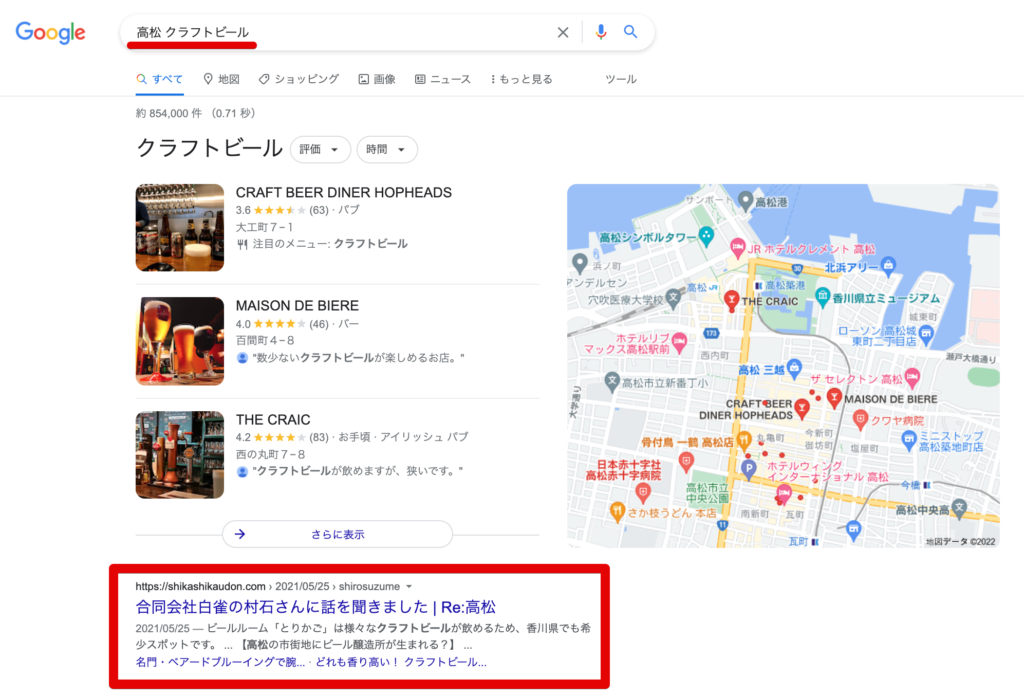Switch to the 画像 tab
Screen dimensions: 1024x697
pos(377,79)
